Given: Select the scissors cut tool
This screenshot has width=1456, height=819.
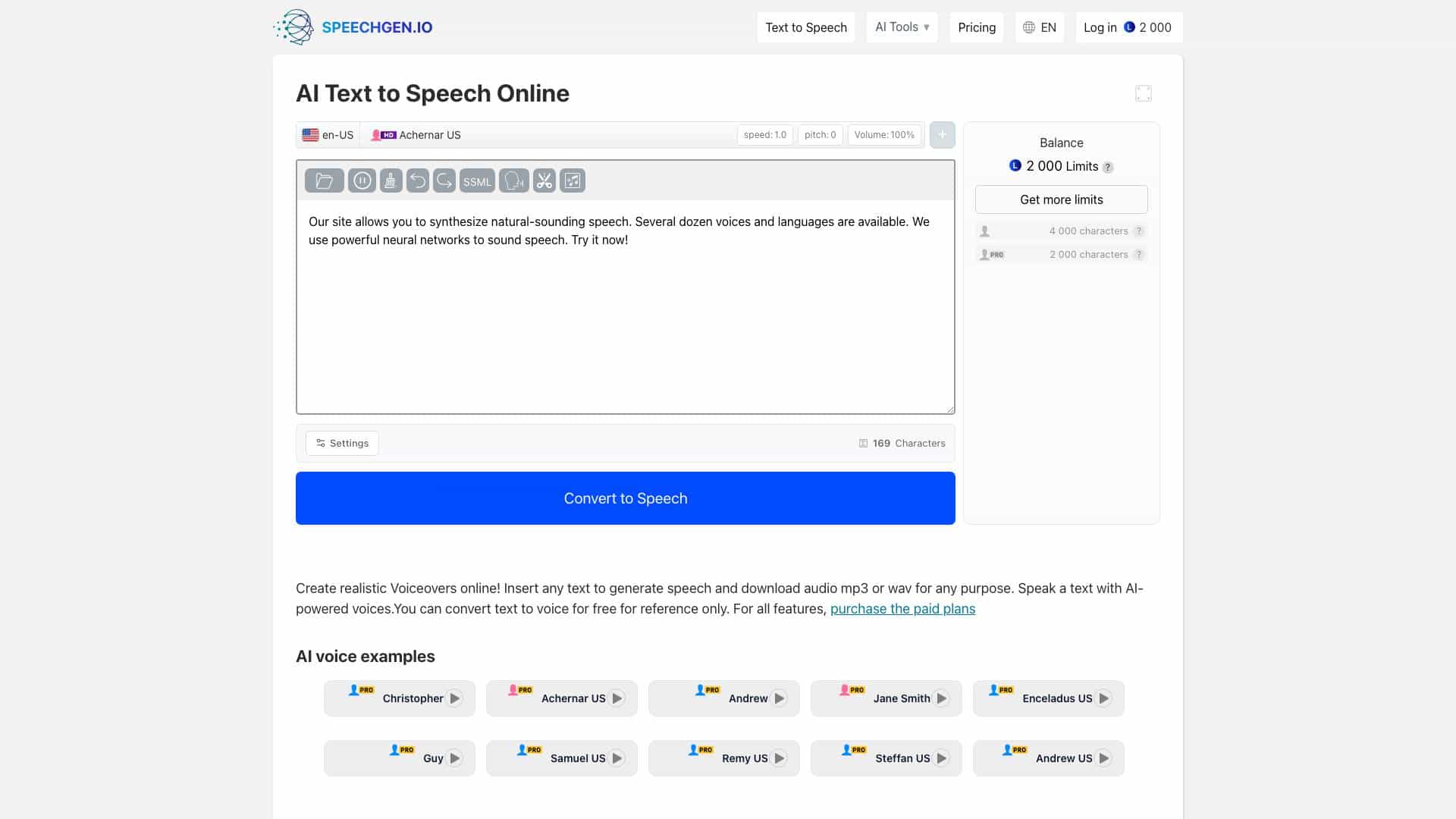Looking at the screenshot, I should pos(544,180).
